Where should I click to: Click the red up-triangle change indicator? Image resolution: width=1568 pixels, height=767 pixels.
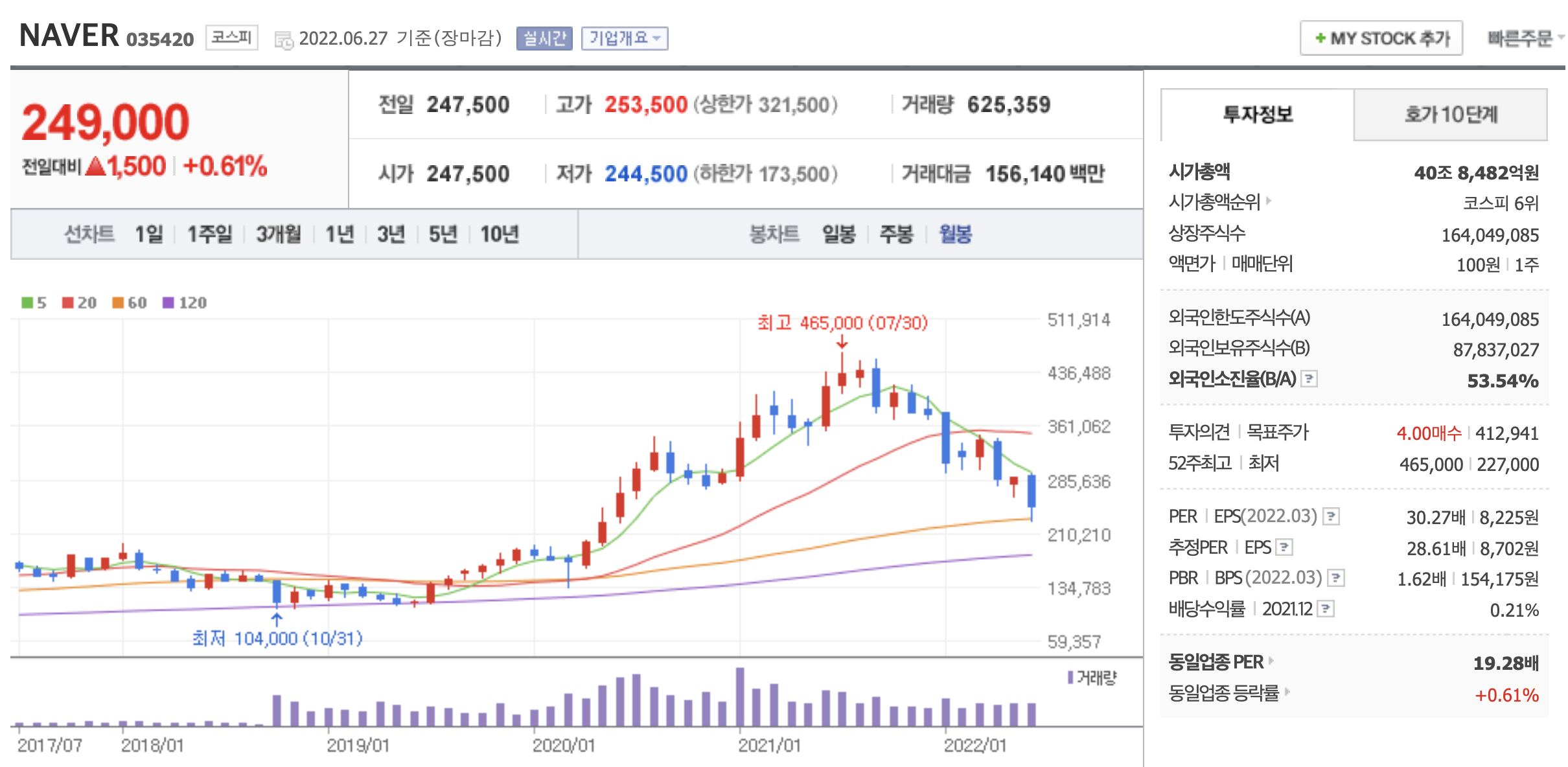point(95,166)
